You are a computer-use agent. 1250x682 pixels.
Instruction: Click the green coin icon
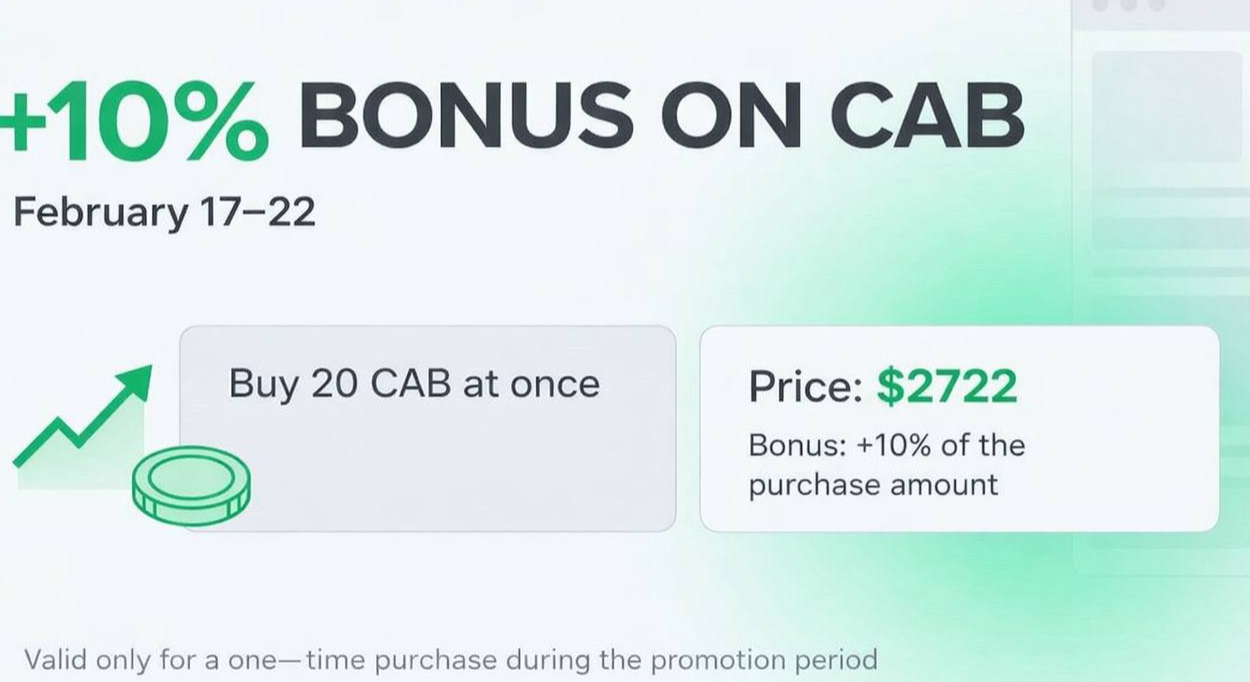(x=191, y=485)
